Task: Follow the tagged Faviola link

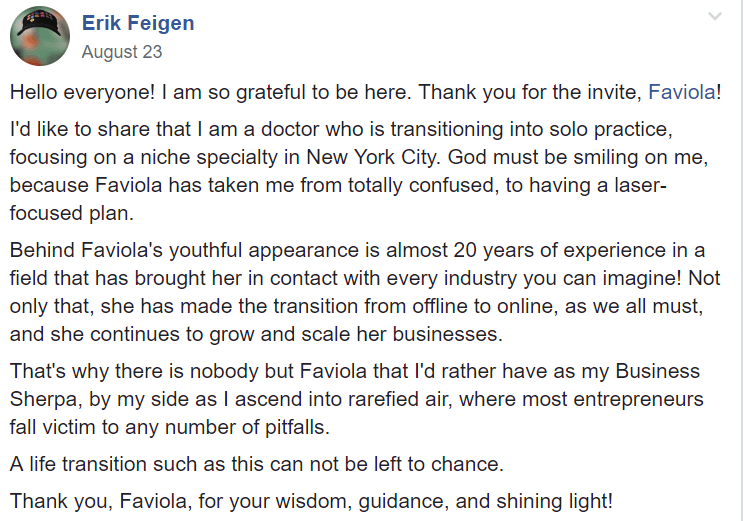Action: coord(682,92)
